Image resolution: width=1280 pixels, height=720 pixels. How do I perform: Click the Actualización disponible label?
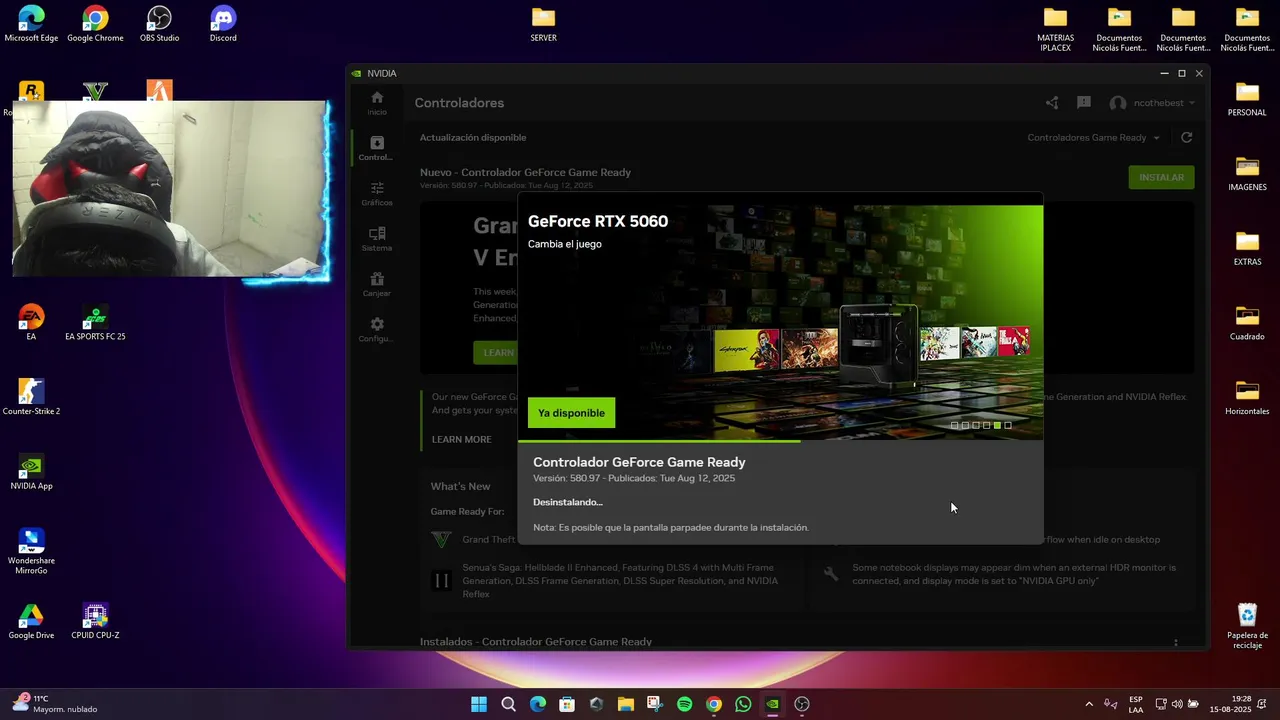[473, 138]
